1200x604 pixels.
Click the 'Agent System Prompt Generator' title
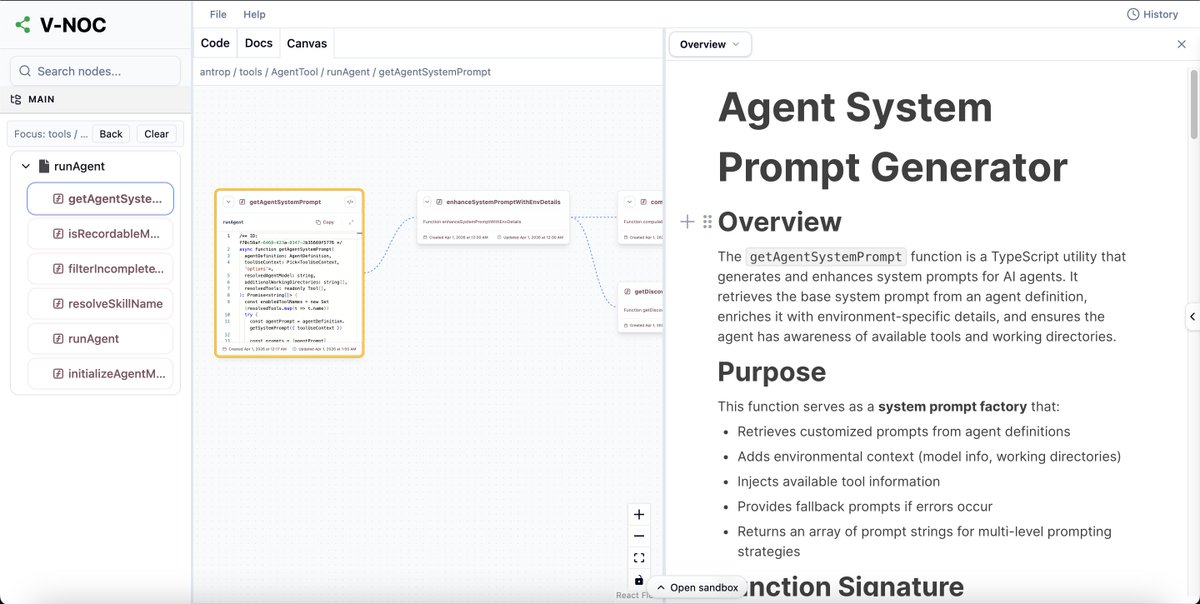[893, 137]
